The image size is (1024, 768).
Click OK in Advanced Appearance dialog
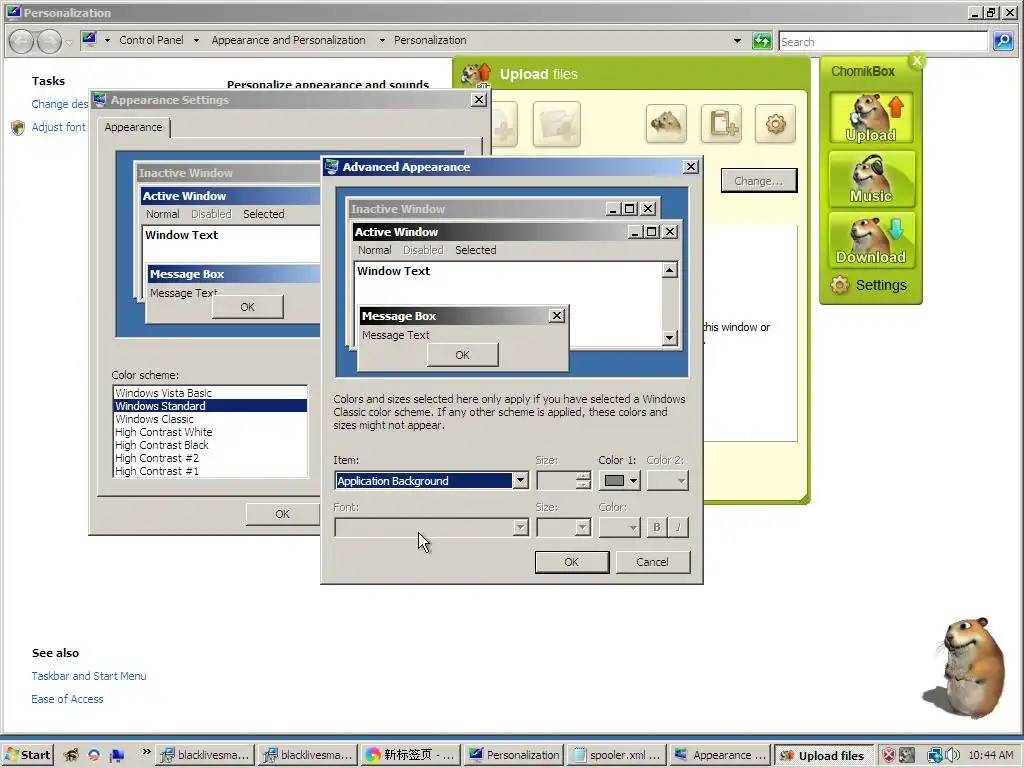pos(571,562)
